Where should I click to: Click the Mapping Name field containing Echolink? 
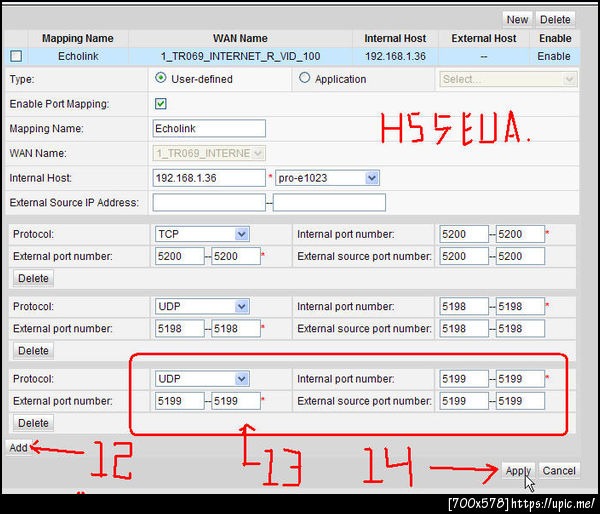point(209,128)
